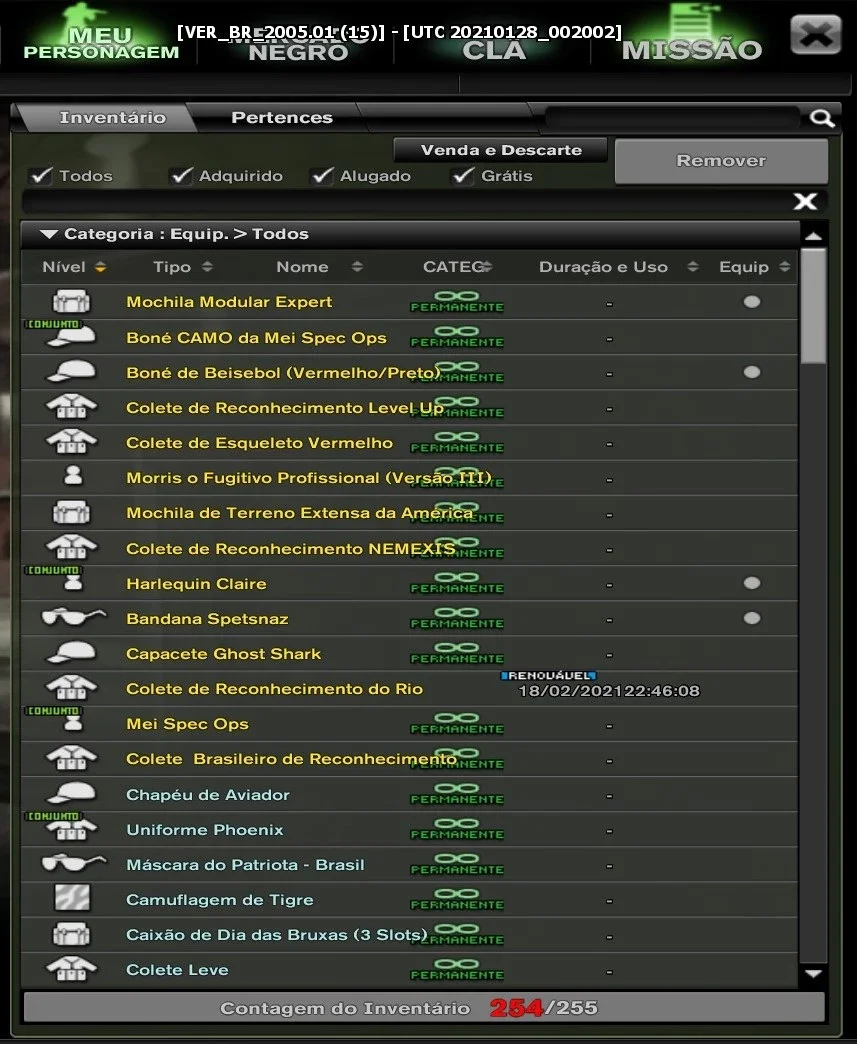The height and width of the screenshot is (1044, 857).
Task: Click the Morris o Fugitivo character icon
Action: (x=73, y=475)
